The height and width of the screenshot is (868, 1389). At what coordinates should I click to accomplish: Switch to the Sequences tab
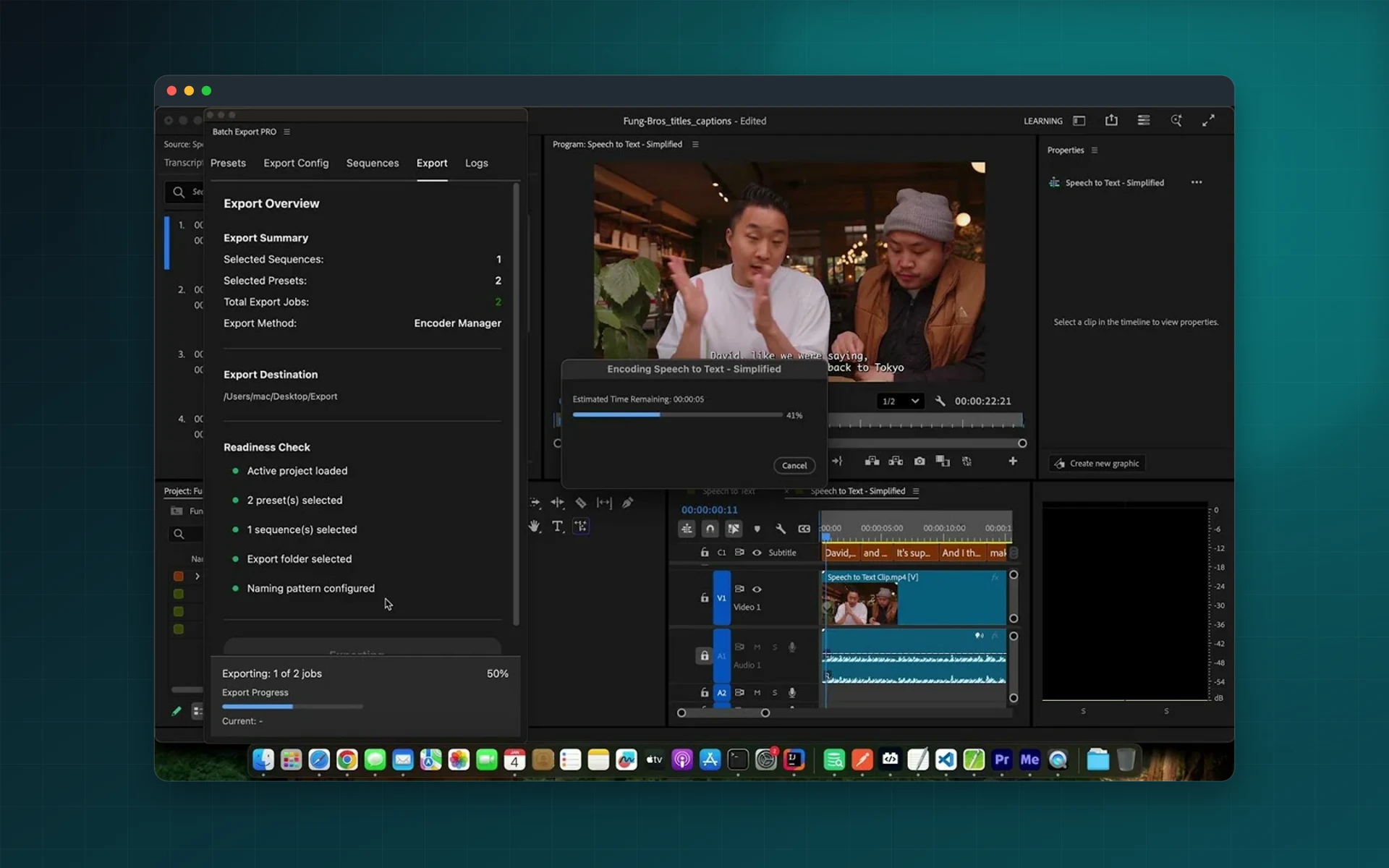[x=373, y=163]
